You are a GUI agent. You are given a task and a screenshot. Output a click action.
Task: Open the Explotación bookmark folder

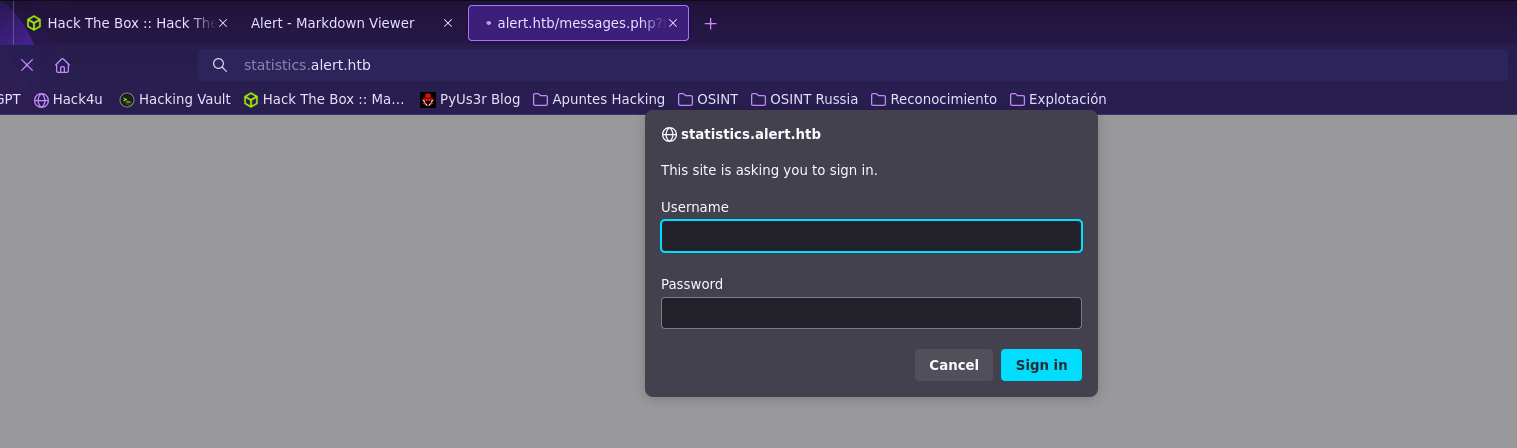(x=1058, y=99)
